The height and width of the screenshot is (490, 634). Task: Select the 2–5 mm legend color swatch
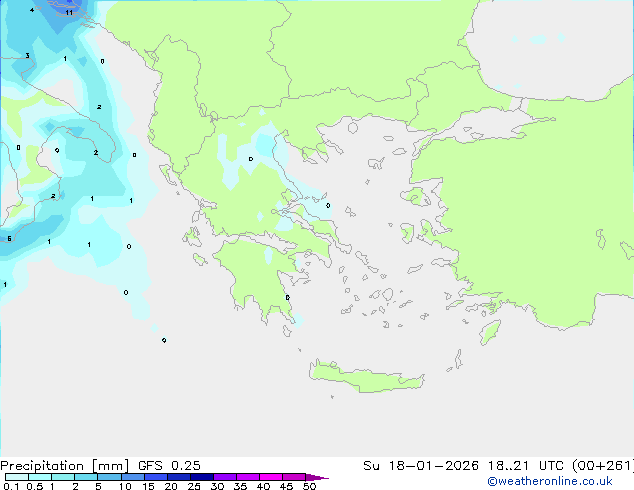86,477
